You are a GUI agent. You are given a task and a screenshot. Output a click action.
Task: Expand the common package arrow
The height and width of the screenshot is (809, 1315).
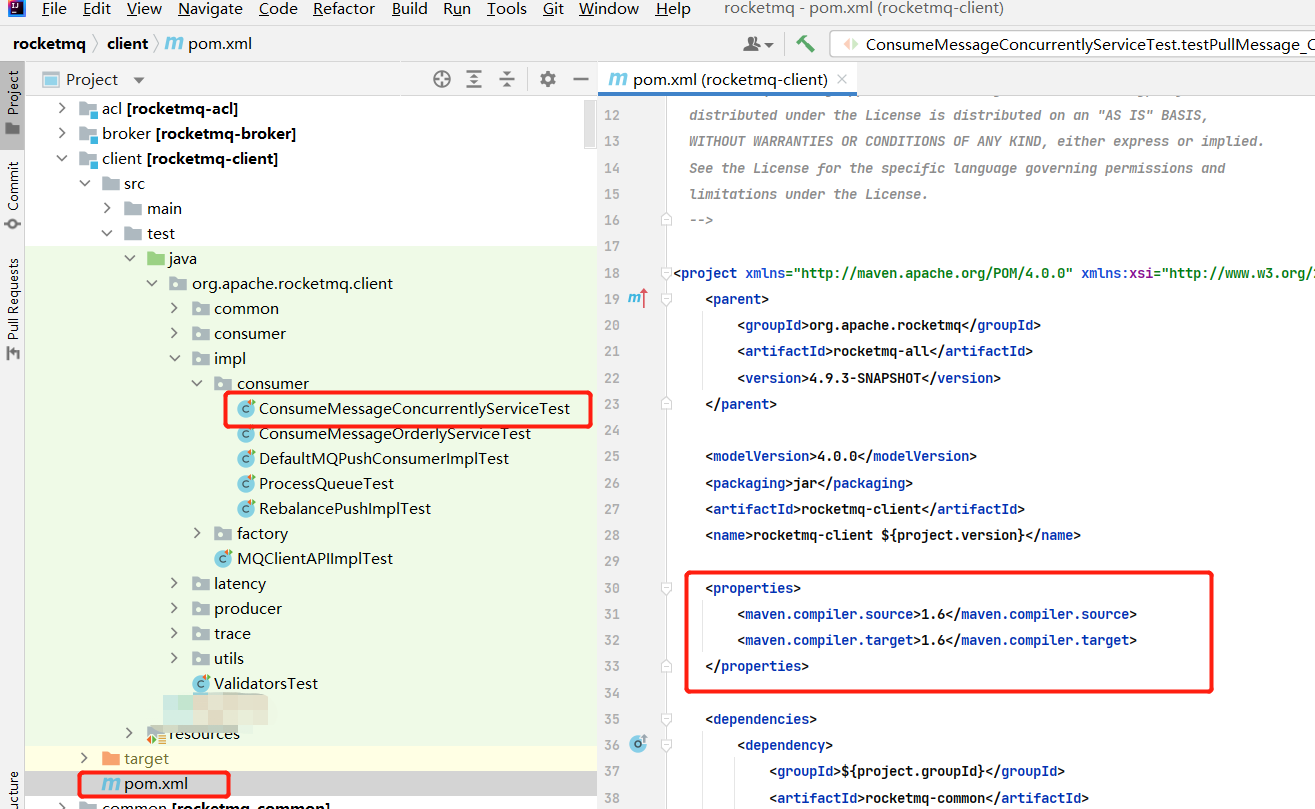pos(174,308)
